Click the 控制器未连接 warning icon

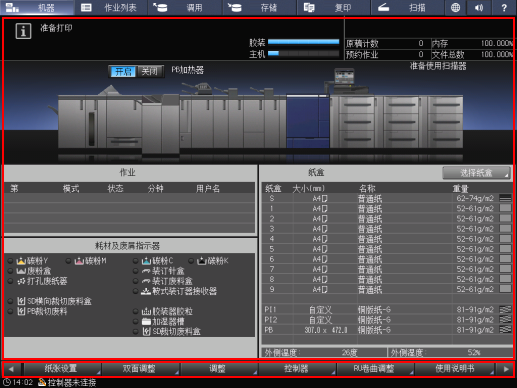pyautogui.click(x=42, y=382)
